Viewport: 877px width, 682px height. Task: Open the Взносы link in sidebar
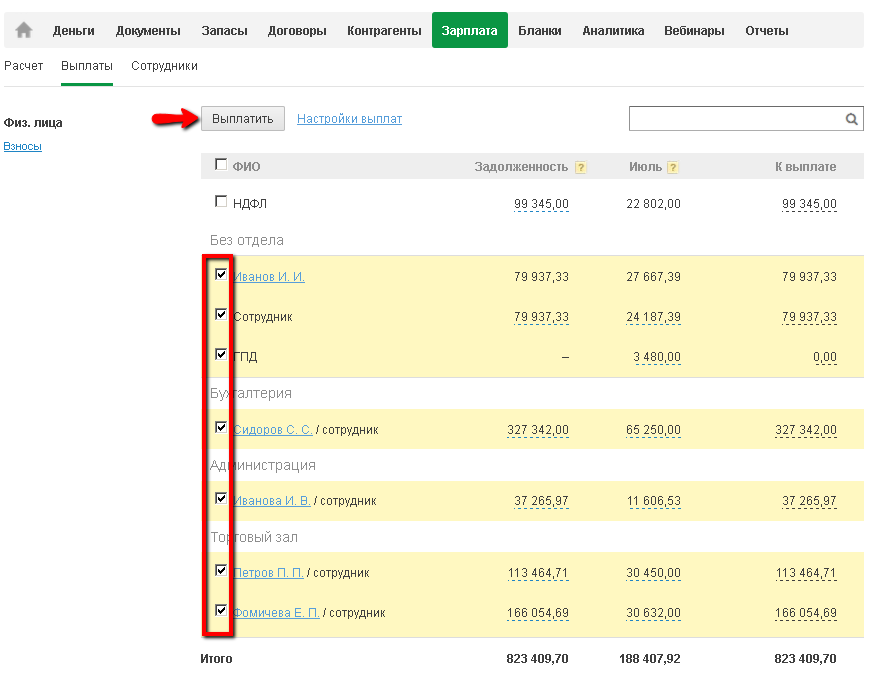tap(22, 146)
